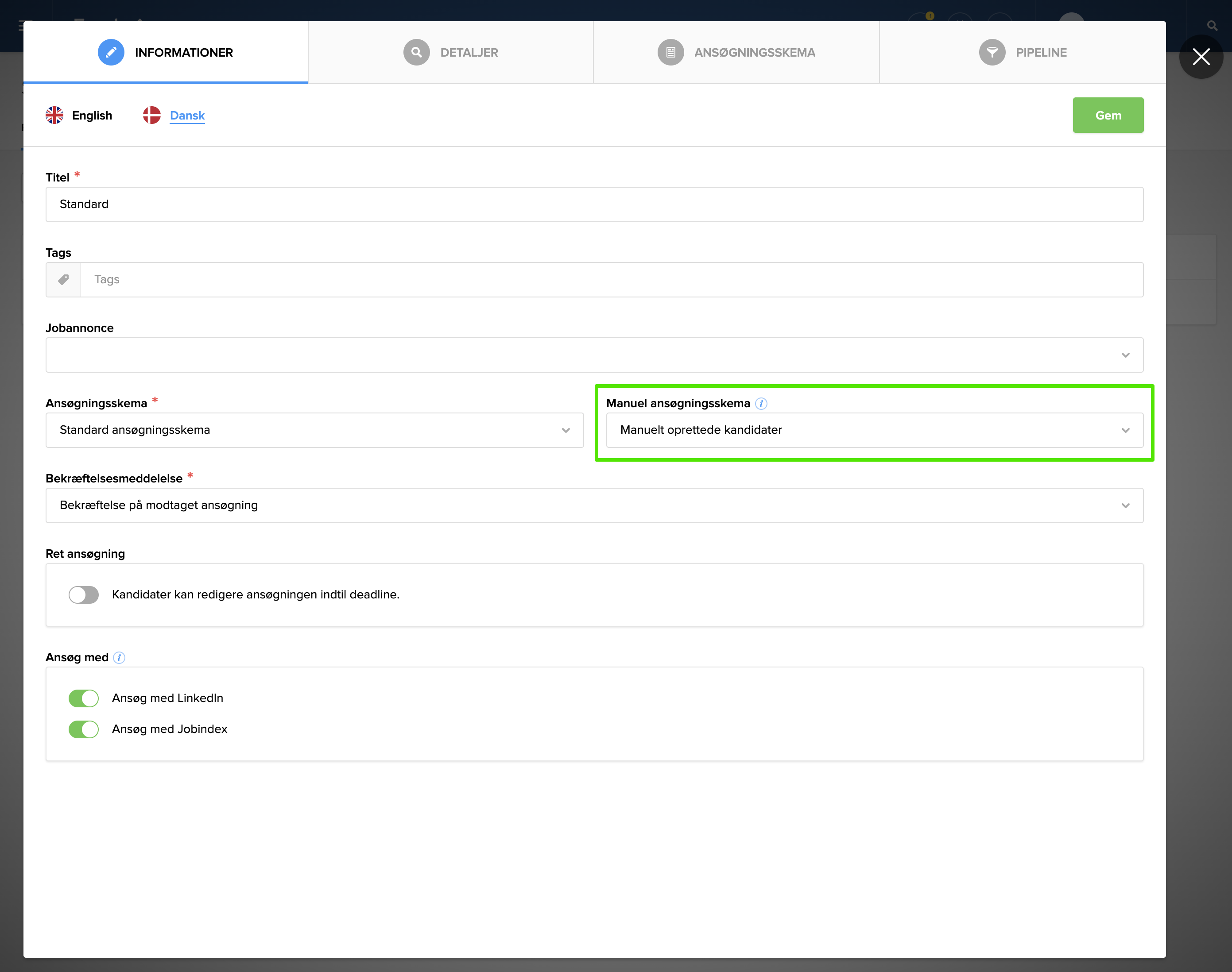Click the tag icon in Tags field
The height and width of the screenshot is (972, 1232).
coord(64,279)
